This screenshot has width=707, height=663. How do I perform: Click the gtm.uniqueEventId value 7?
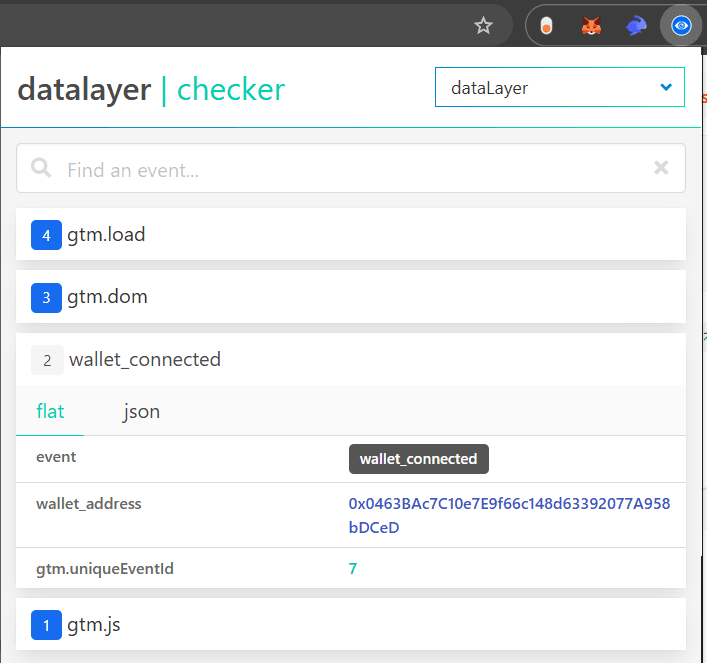point(353,569)
